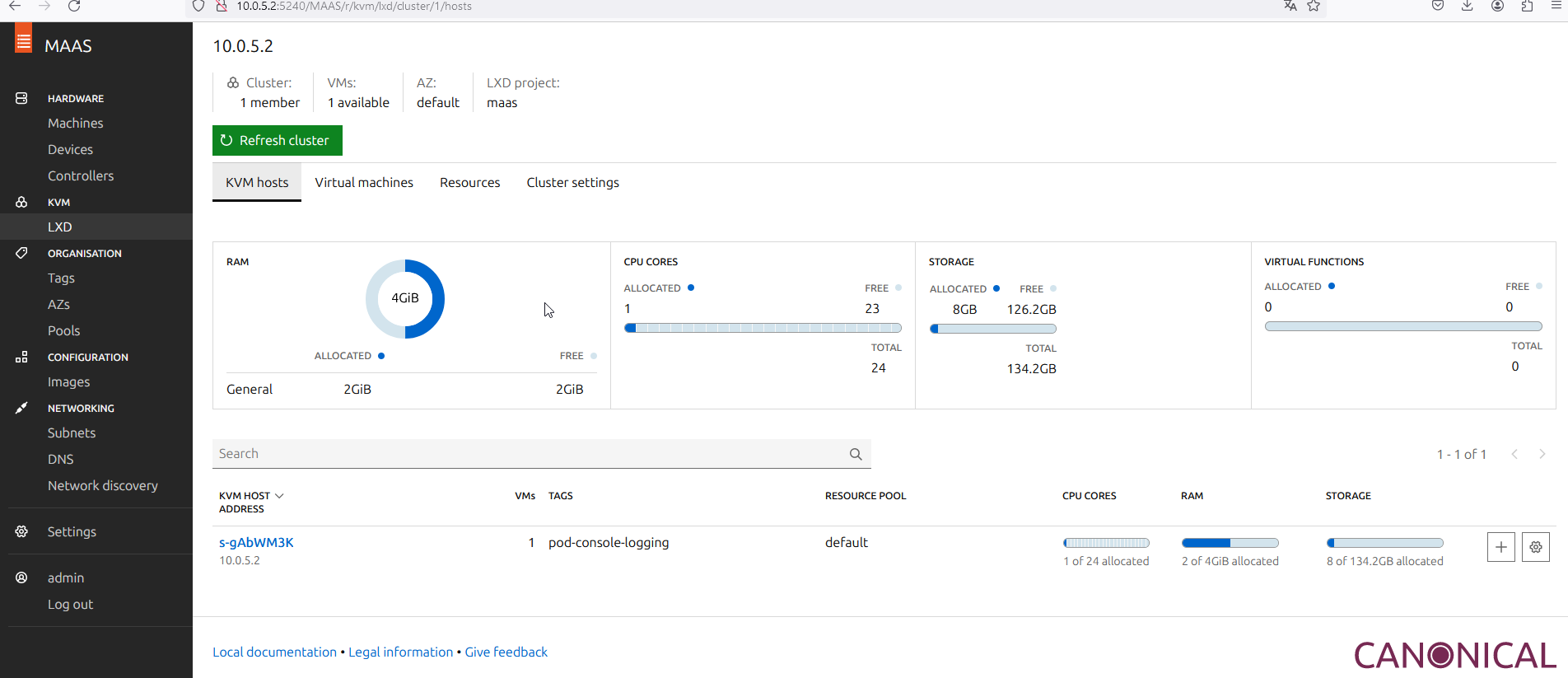
Task: Open Settings in the sidebar
Action: click(72, 531)
